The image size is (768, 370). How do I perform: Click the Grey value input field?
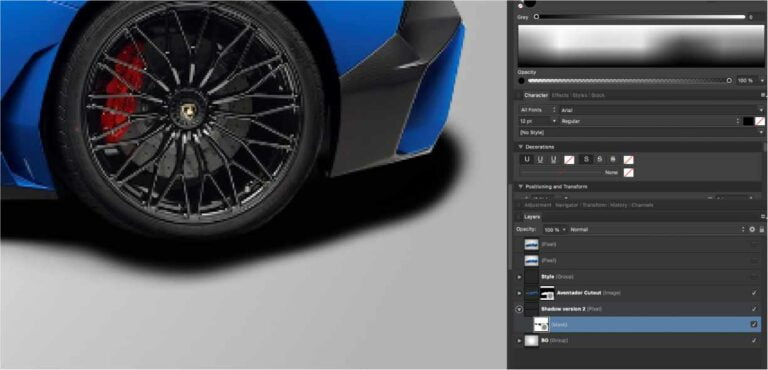[x=756, y=17]
